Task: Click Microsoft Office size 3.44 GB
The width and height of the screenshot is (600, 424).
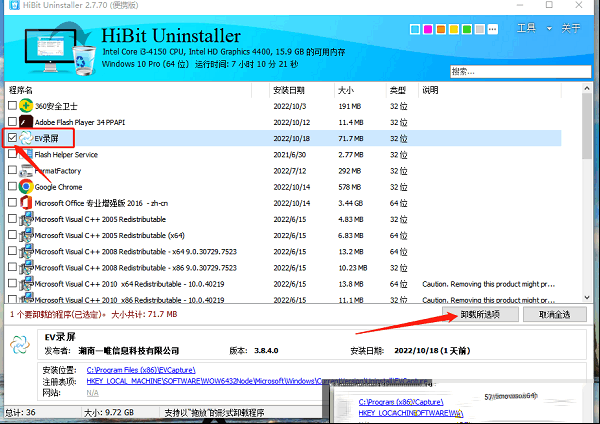Action: (351, 203)
